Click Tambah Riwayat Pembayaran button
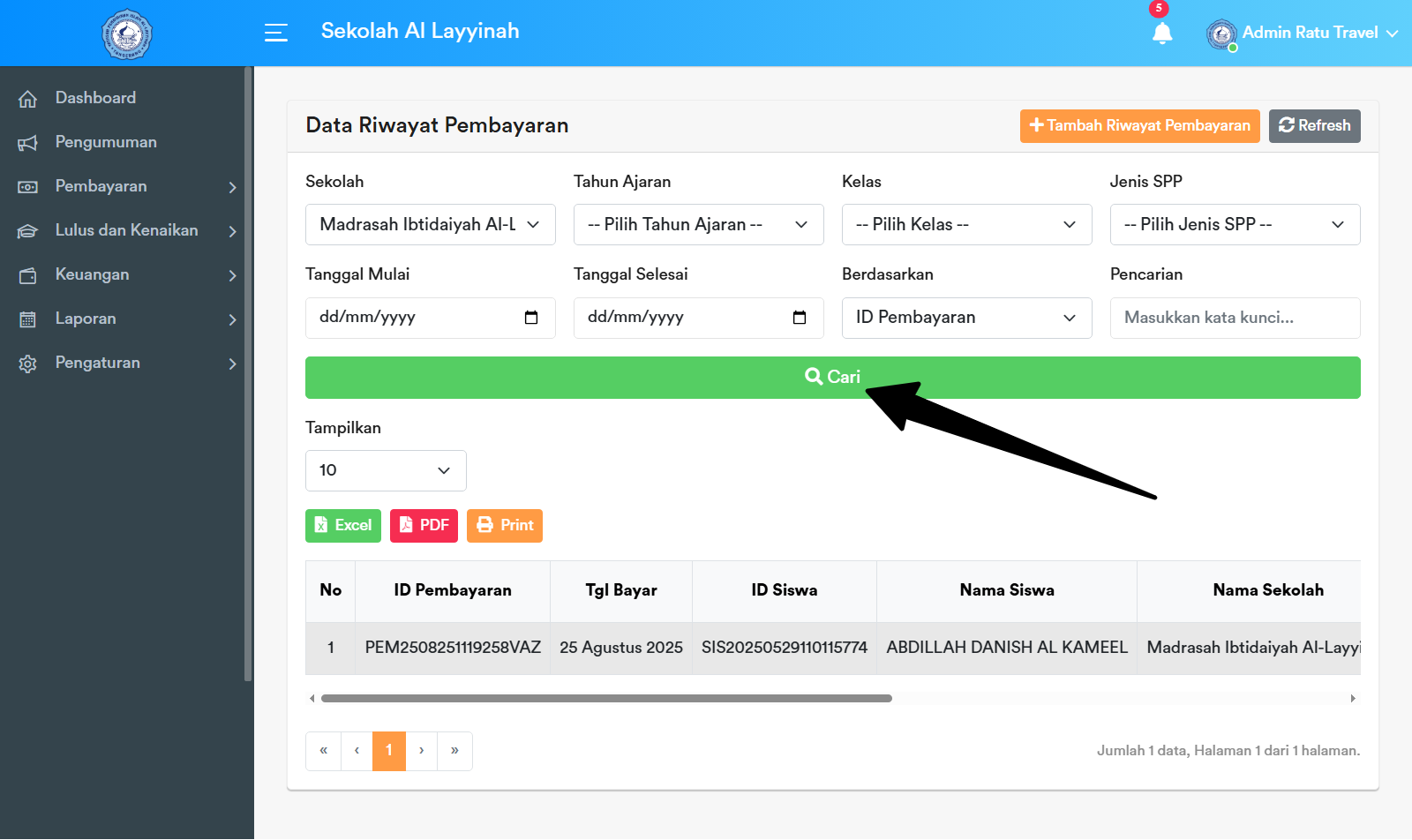Viewport: 1412px width, 840px height. point(1139,126)
